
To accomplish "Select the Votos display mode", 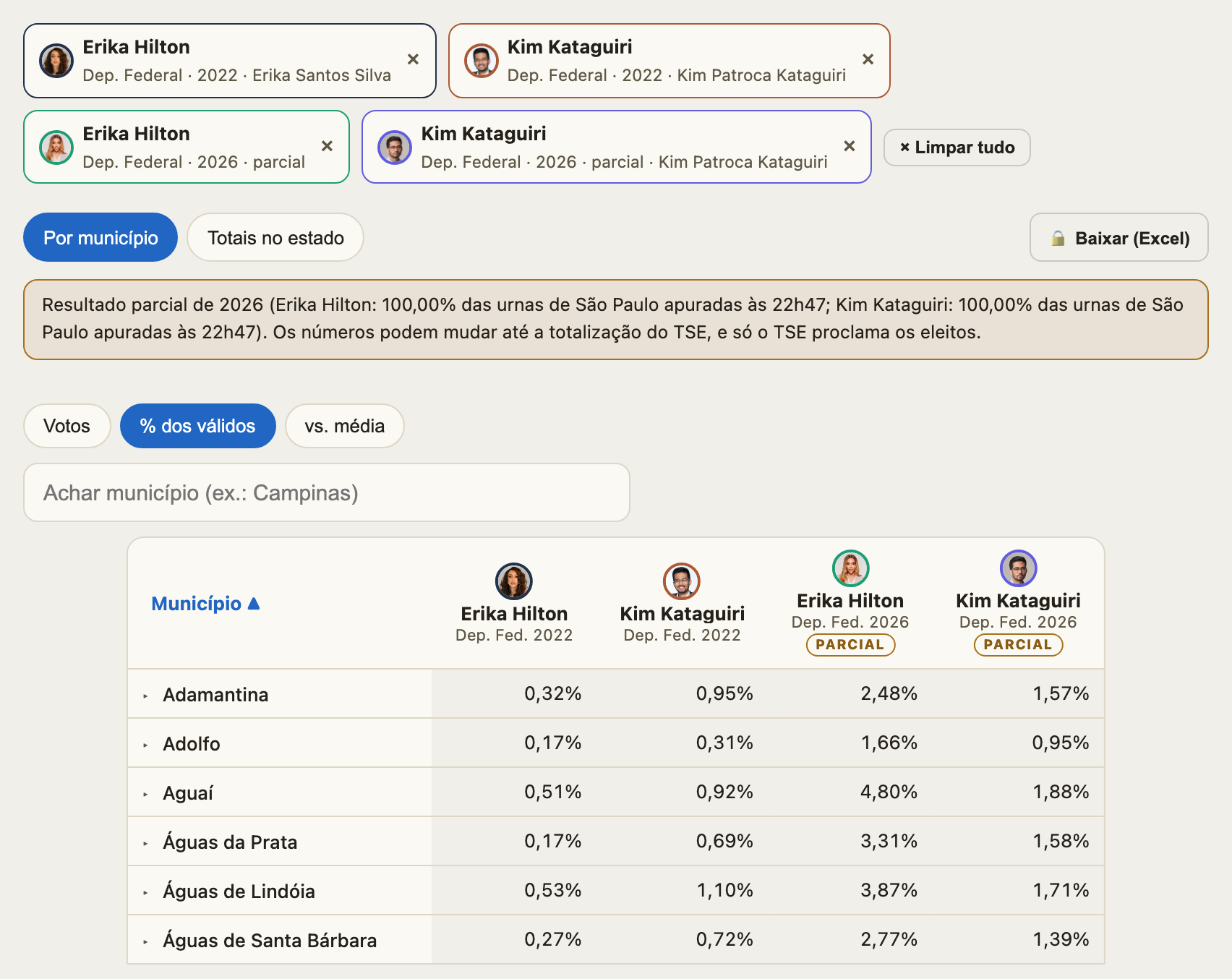I will click(x=67, y=426).
